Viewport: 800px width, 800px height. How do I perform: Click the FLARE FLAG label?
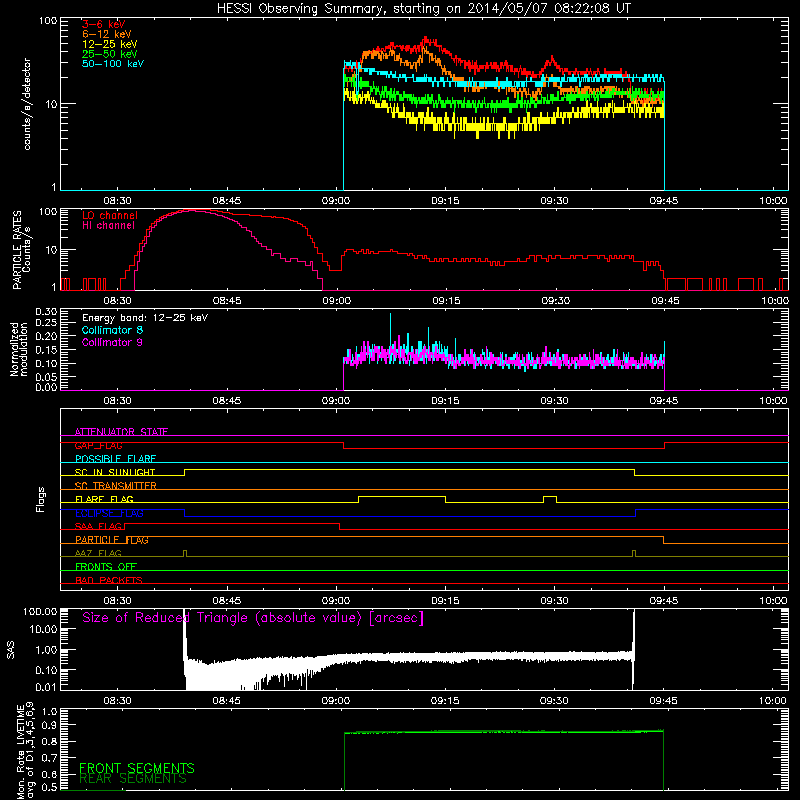pyautogui.click(x=104, y=499)
